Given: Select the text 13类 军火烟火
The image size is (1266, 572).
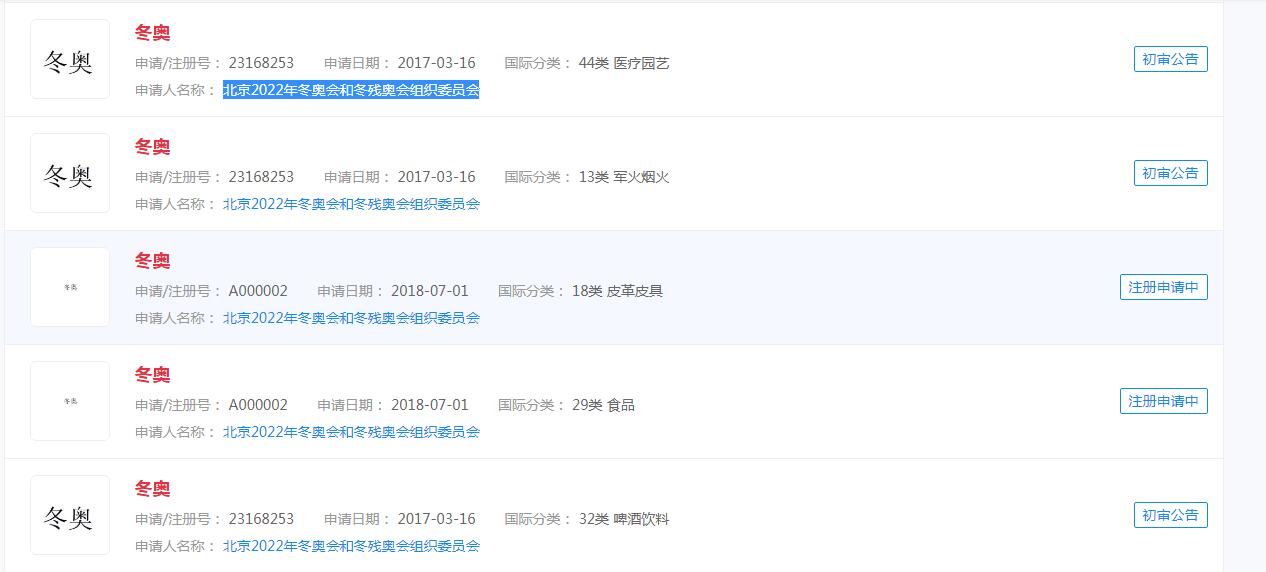Looking at the screenshot, I should point(624,177).
